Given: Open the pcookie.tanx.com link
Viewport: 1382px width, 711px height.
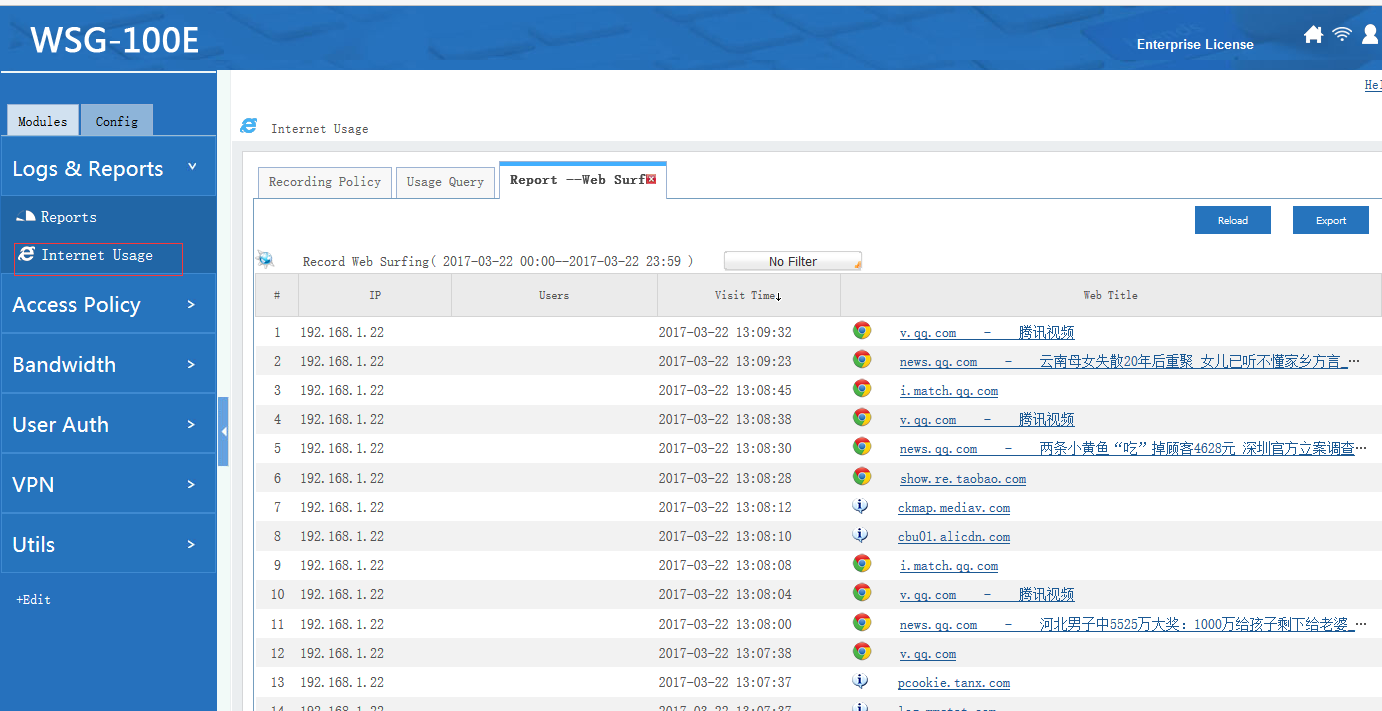Looking at the screenshot, I should [x=954, y=683].
